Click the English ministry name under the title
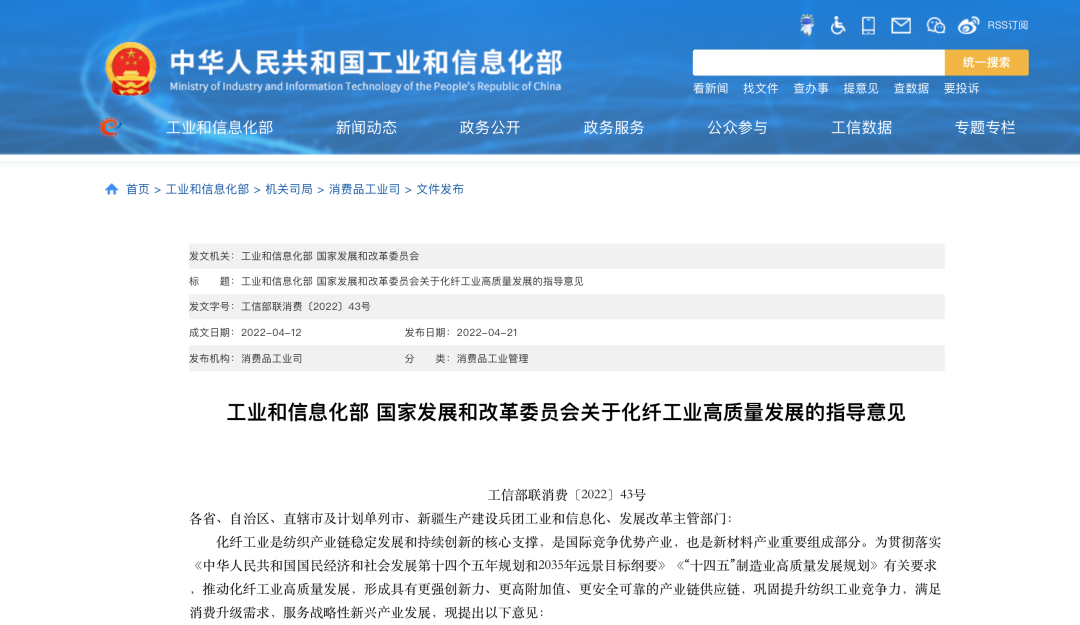This screenshot has height=625, width=1080. click(365, 86)
